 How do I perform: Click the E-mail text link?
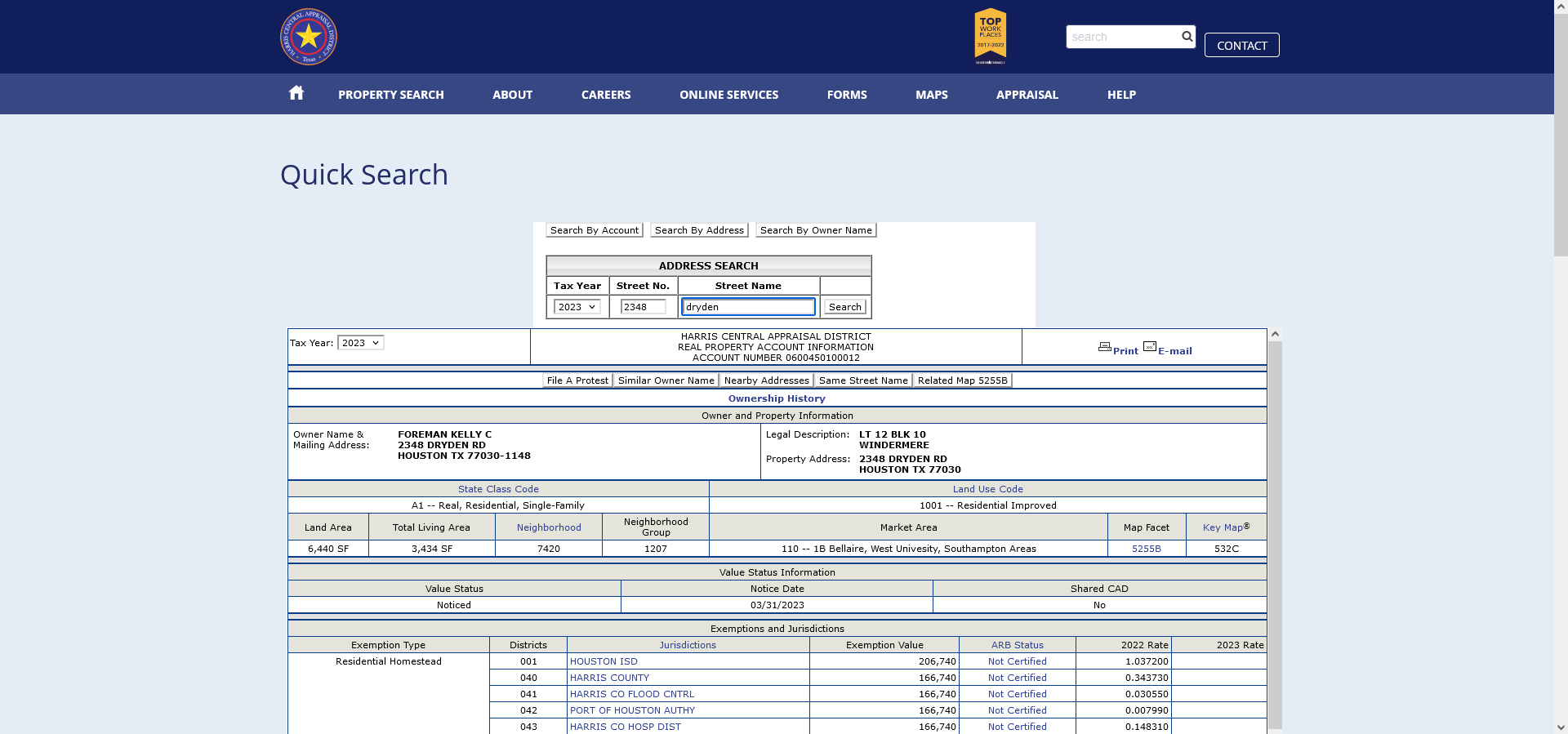point(1175,351)
